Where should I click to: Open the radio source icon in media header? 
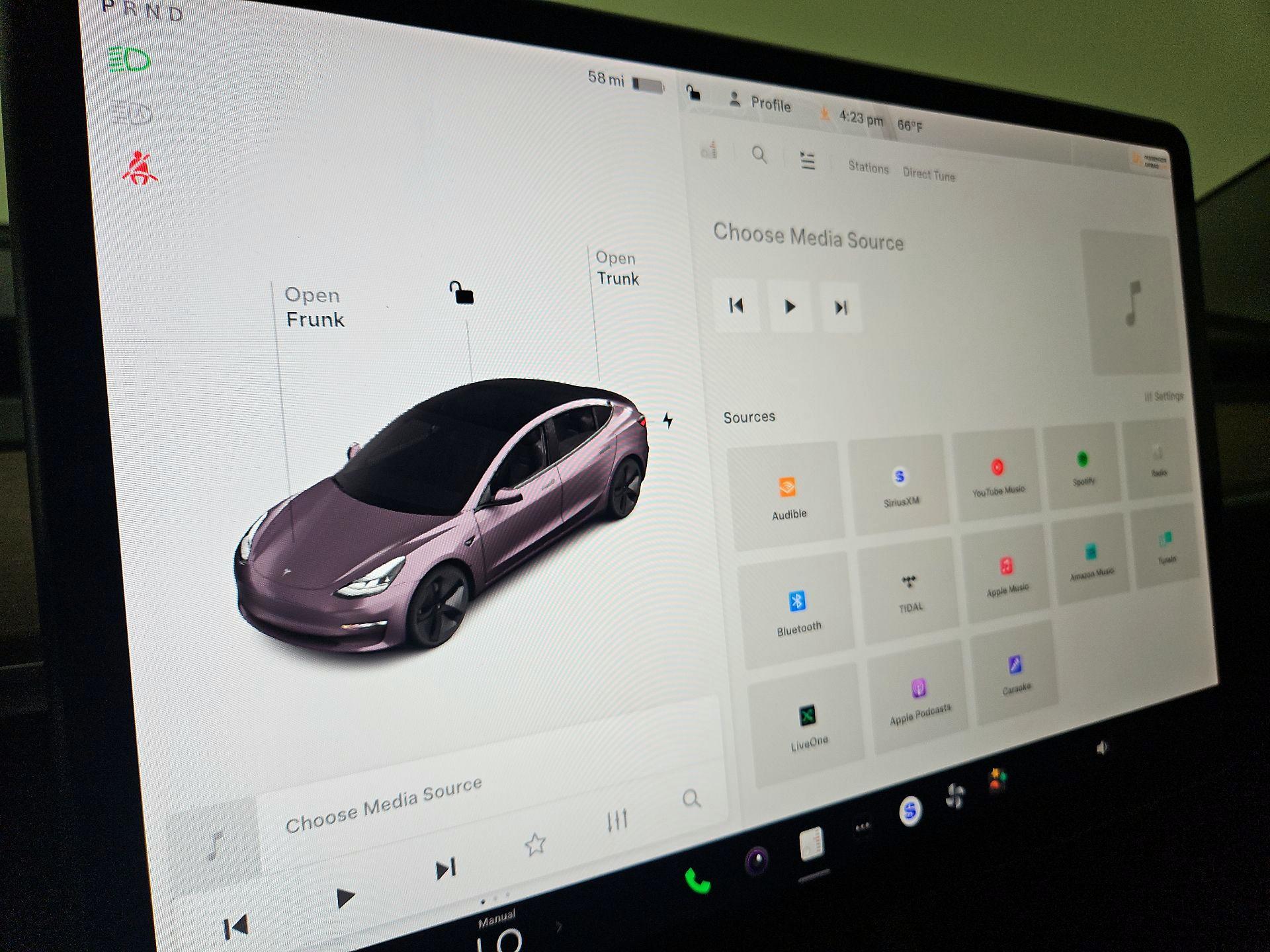708,151
